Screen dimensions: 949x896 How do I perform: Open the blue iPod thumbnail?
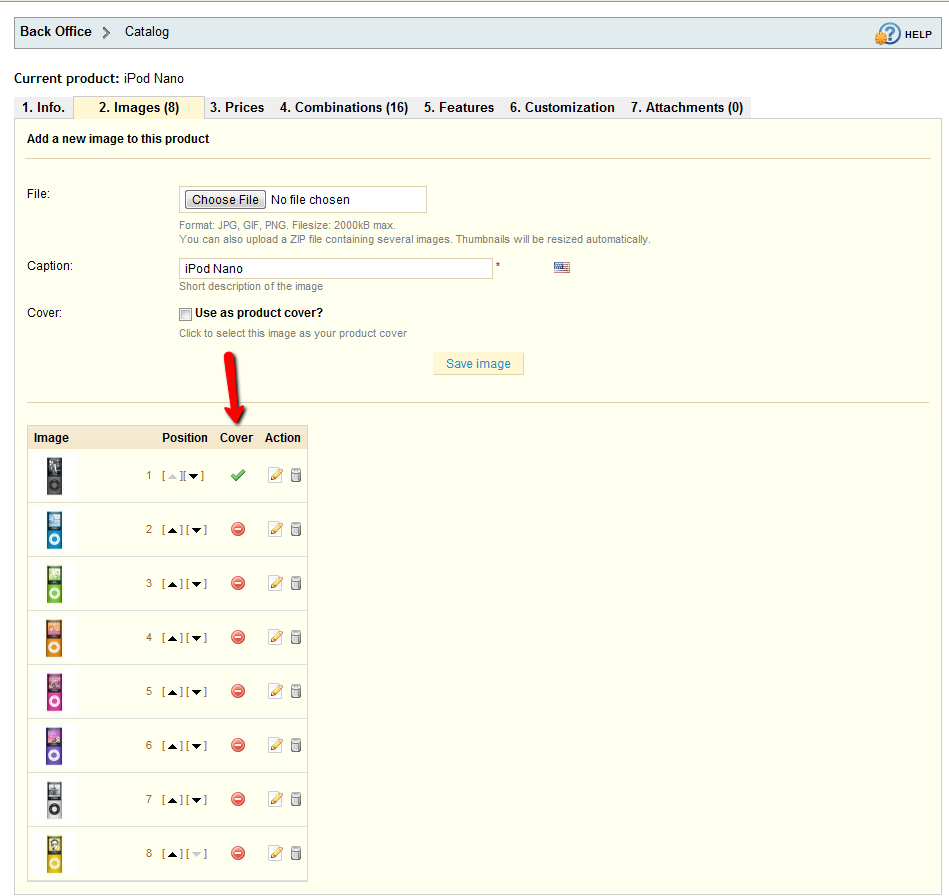pos(54,530)
